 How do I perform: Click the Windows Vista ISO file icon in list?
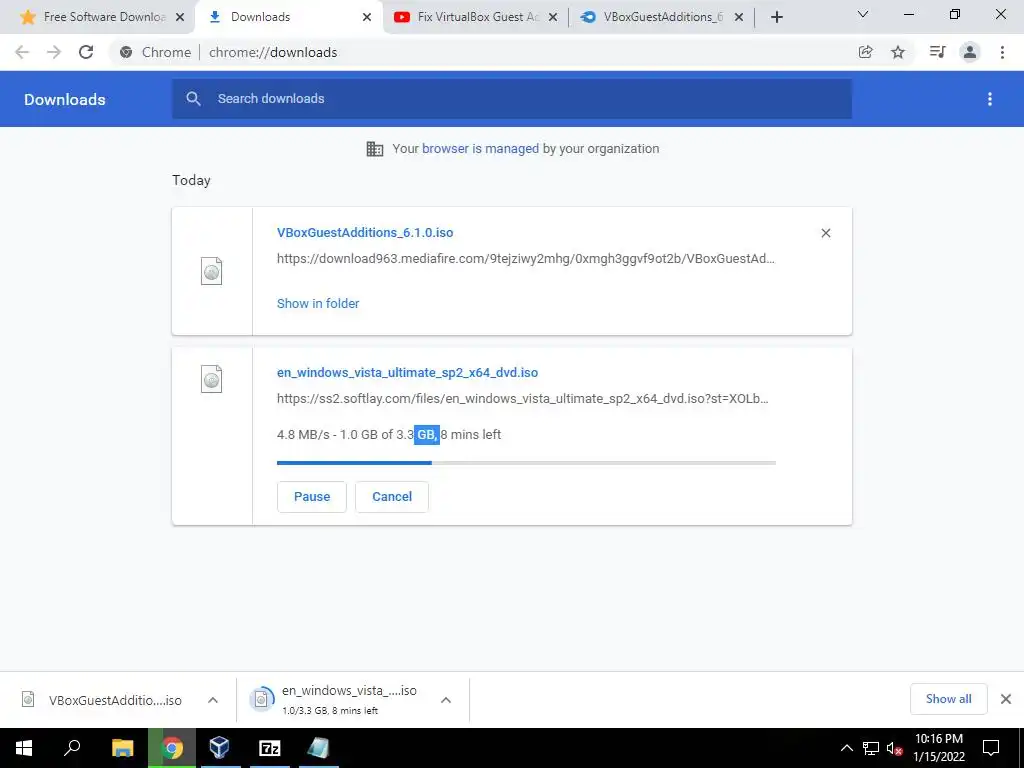click(212, 379)
